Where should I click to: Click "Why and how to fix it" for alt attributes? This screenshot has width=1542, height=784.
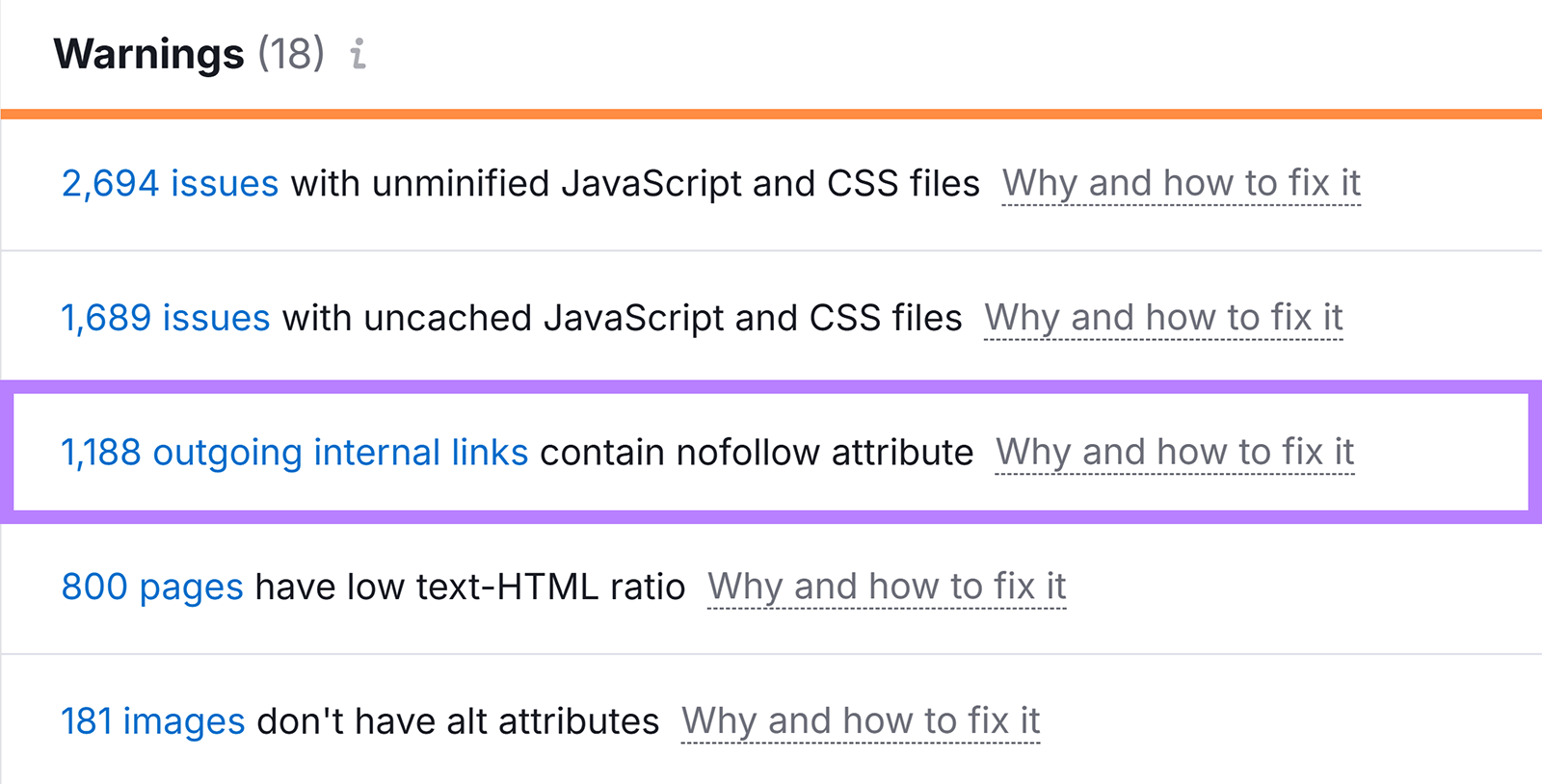click(x=861, y=721)
